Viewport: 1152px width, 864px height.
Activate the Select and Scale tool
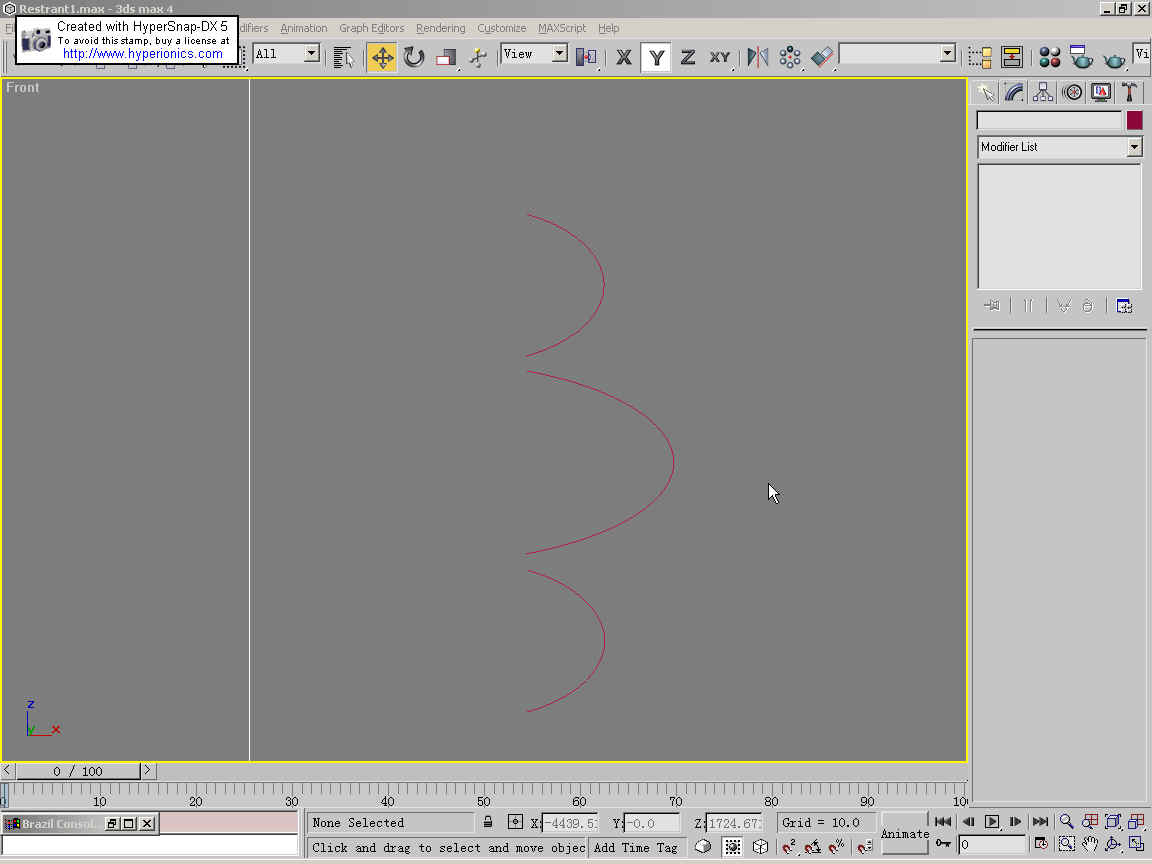click(446, 57)
